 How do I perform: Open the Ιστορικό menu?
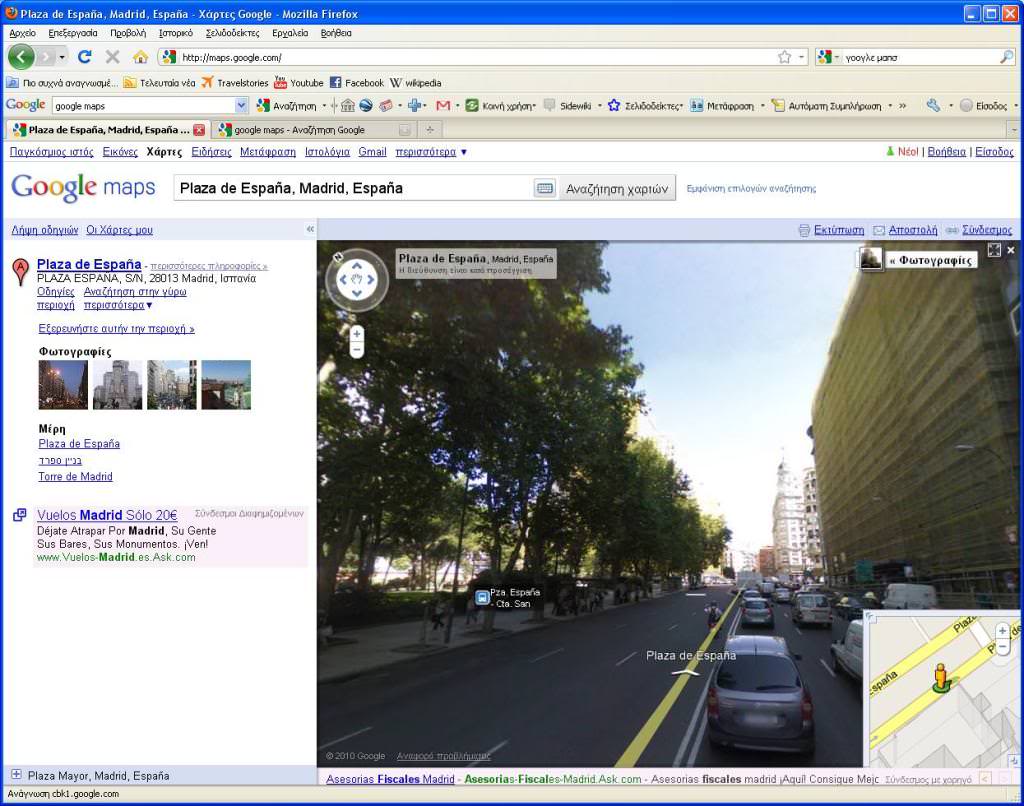click(176, 33)
